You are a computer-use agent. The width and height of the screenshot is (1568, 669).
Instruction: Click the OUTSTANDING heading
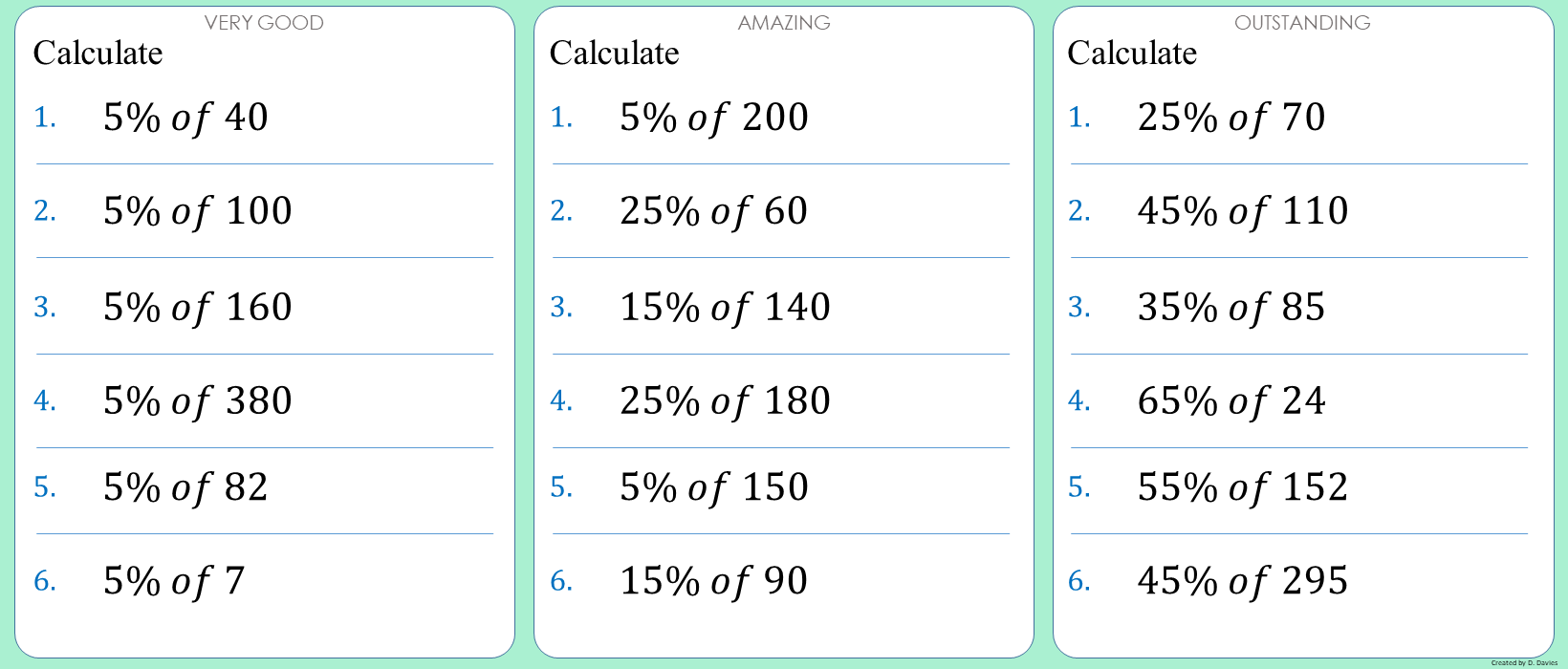(x=1302, y=23)
